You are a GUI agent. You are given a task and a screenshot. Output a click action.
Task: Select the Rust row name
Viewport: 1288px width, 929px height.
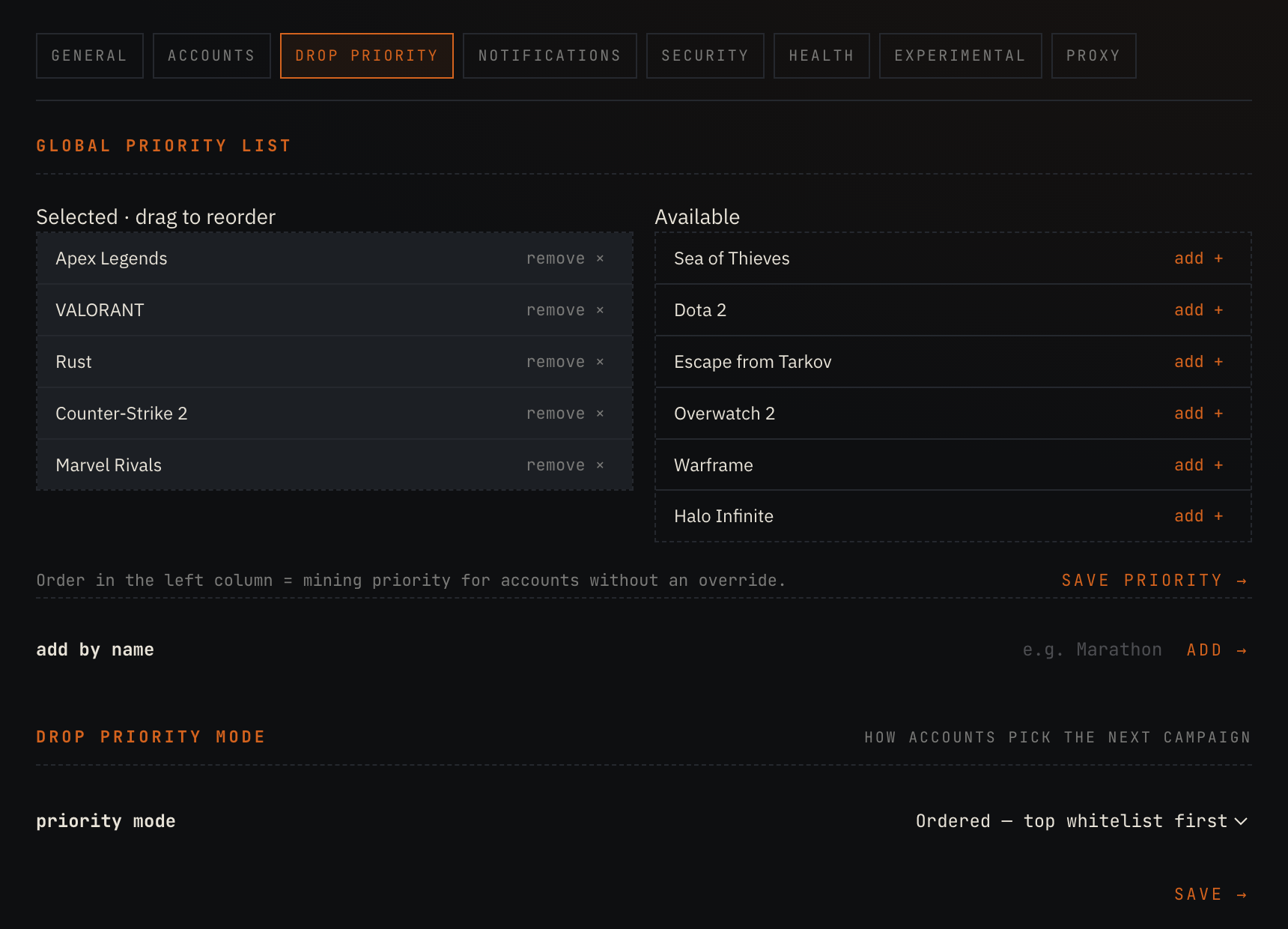pyautogui.click(x=73, y=362)
